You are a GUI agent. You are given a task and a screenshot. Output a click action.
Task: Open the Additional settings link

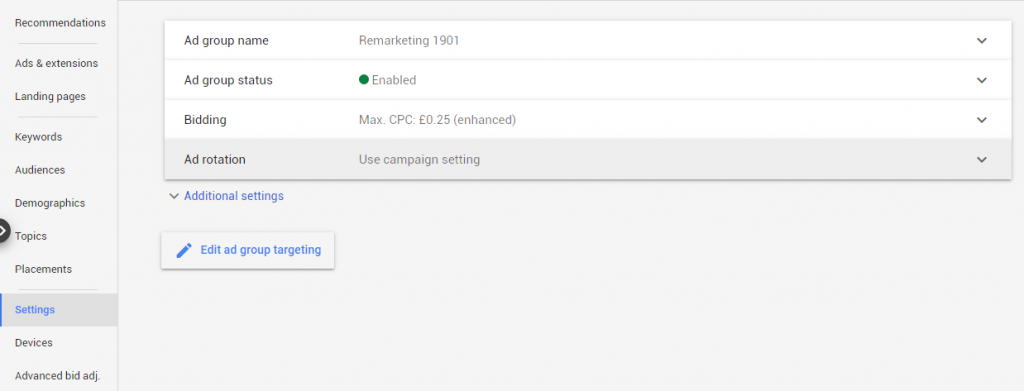point(234,196)
